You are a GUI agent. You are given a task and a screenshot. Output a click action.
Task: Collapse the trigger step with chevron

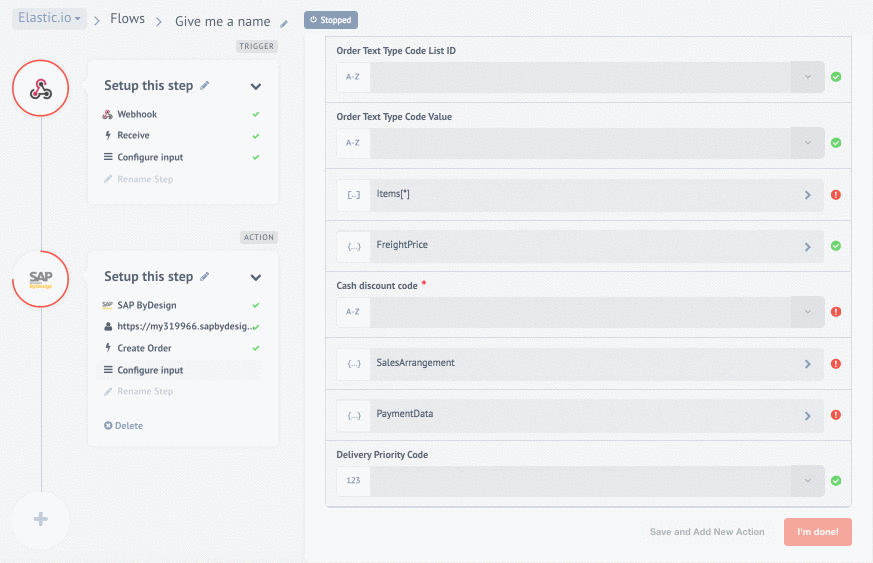point(256,86)
